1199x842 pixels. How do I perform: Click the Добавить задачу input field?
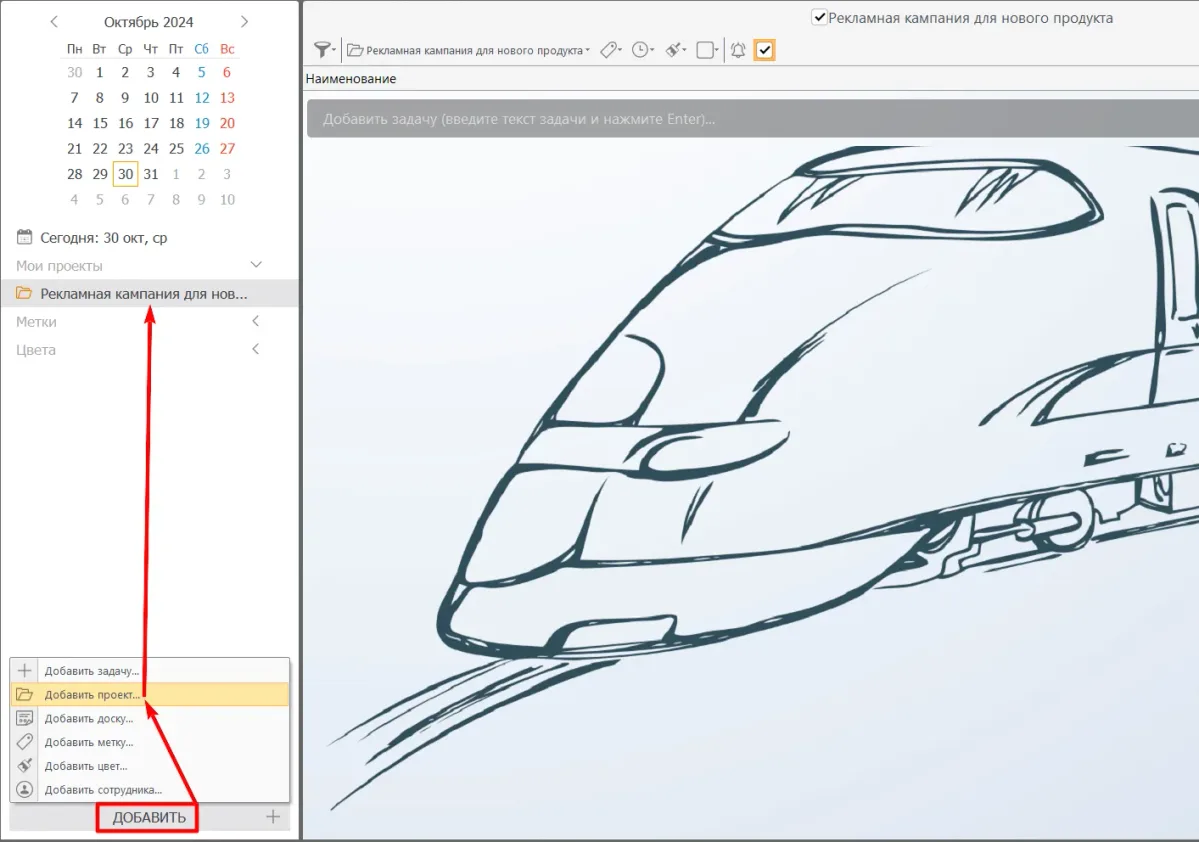(750, 119)
